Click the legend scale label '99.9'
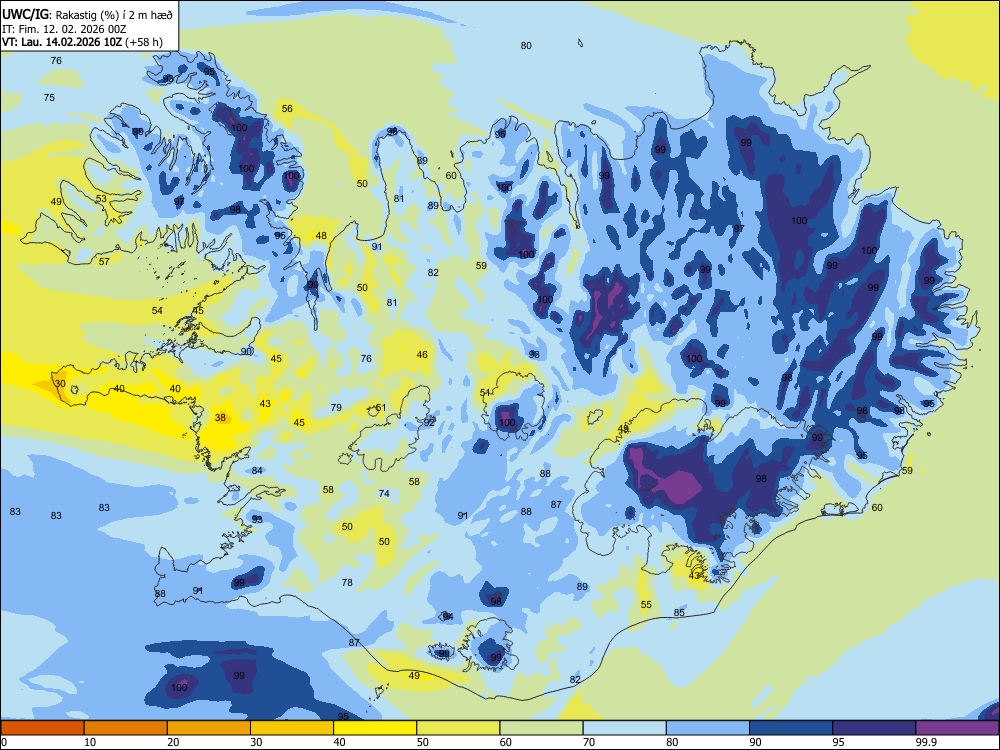 pos(926,742)
